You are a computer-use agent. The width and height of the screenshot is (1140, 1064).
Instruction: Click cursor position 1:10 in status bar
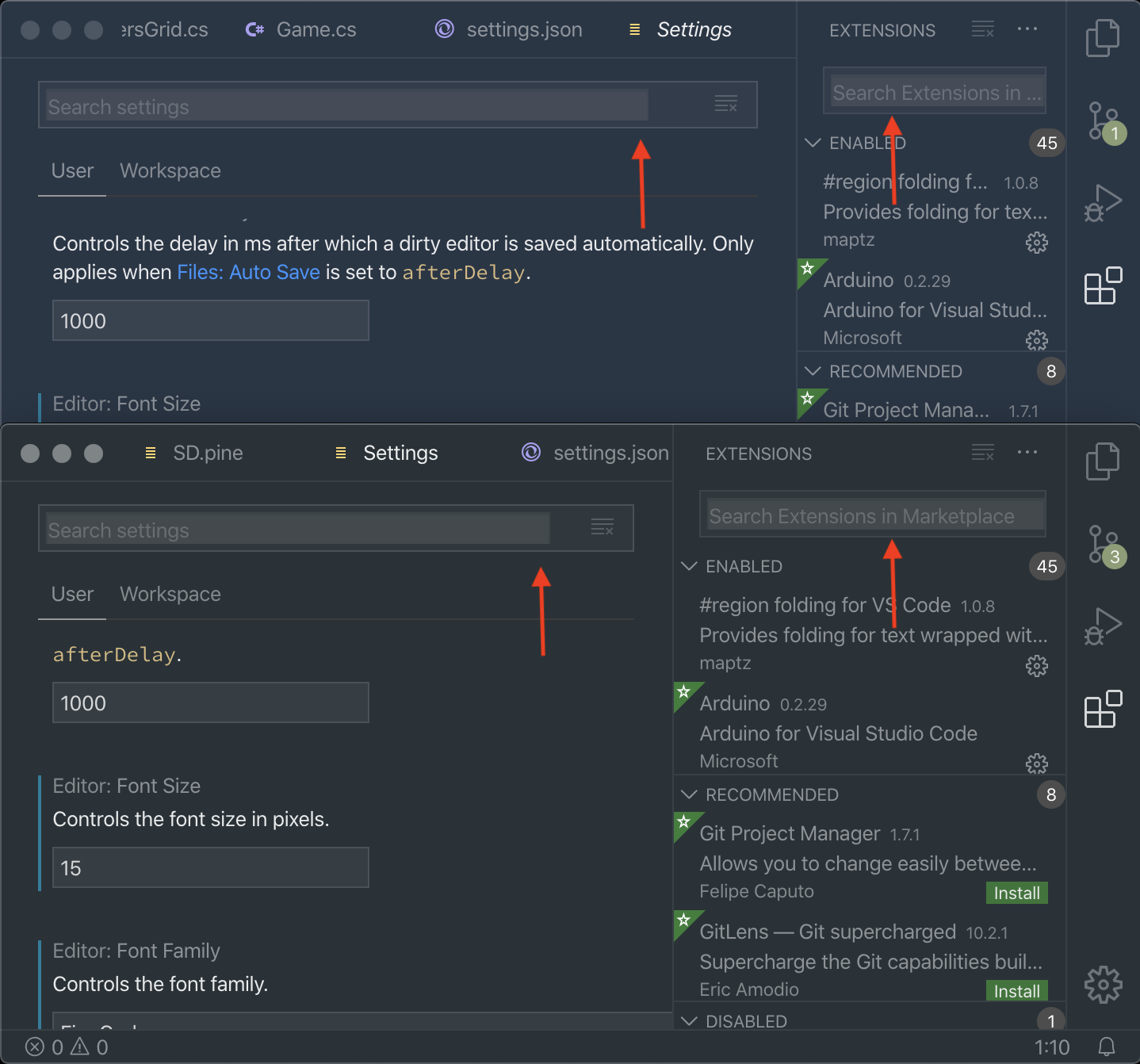[1052, 1047]
